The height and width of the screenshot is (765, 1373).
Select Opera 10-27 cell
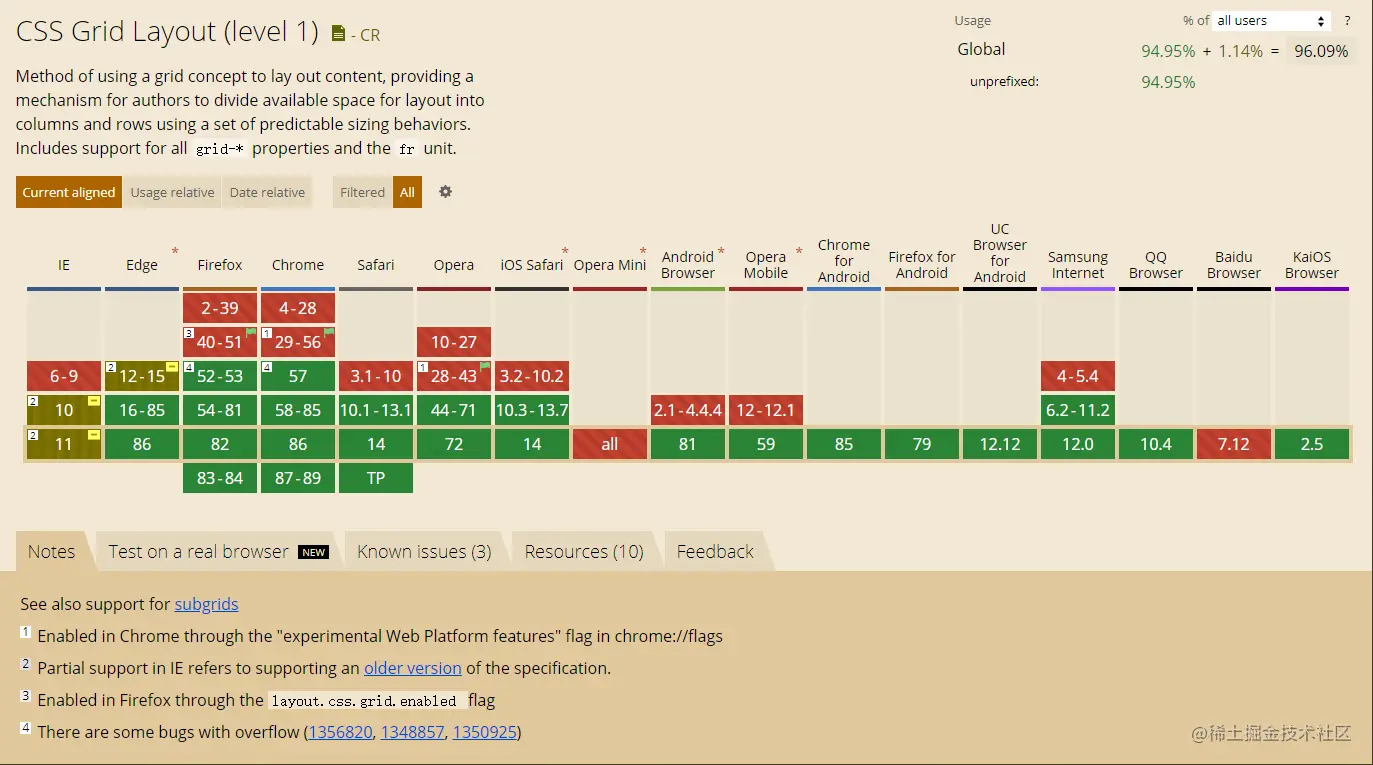point(454,342)
